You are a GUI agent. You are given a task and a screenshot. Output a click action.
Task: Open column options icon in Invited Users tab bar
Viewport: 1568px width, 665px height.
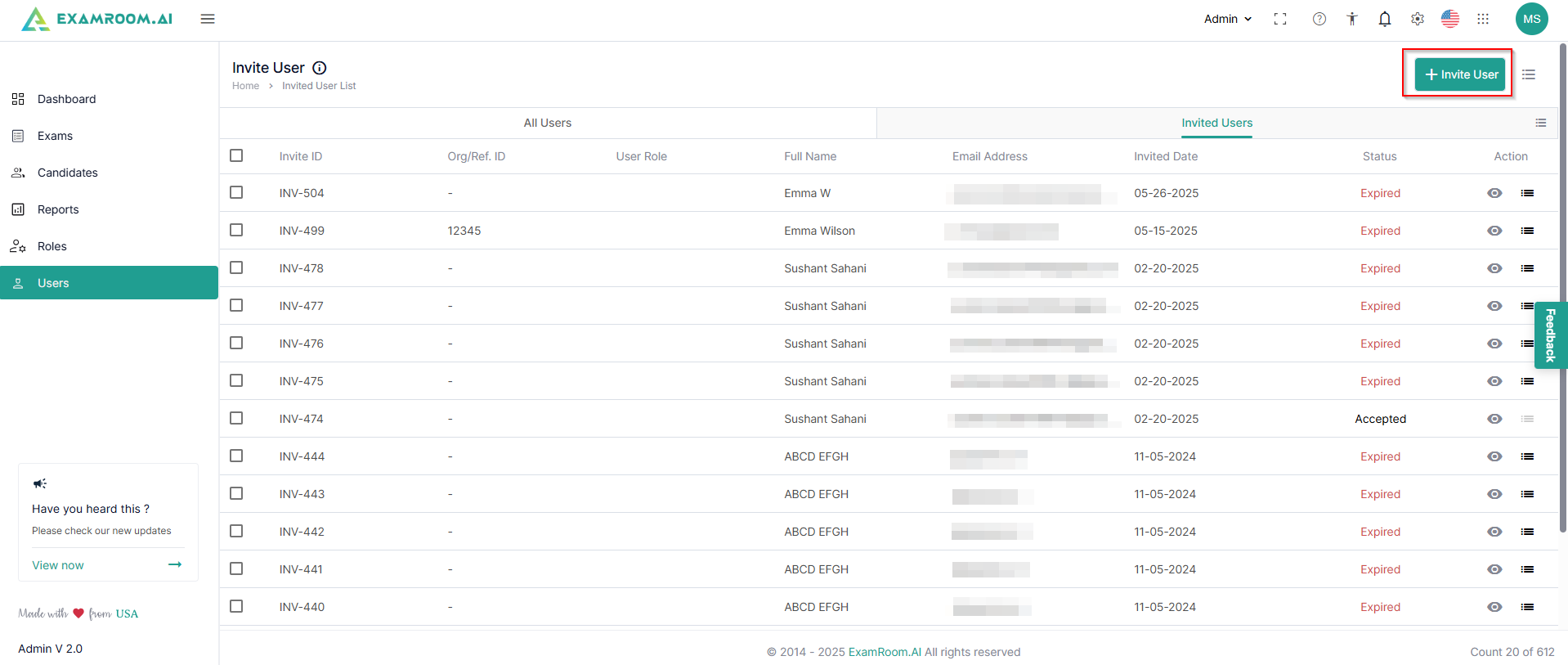tap(1541, 123)
